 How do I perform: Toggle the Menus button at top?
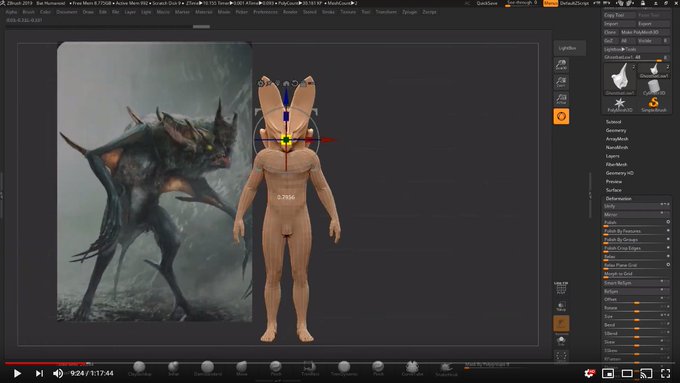(550, 3)
